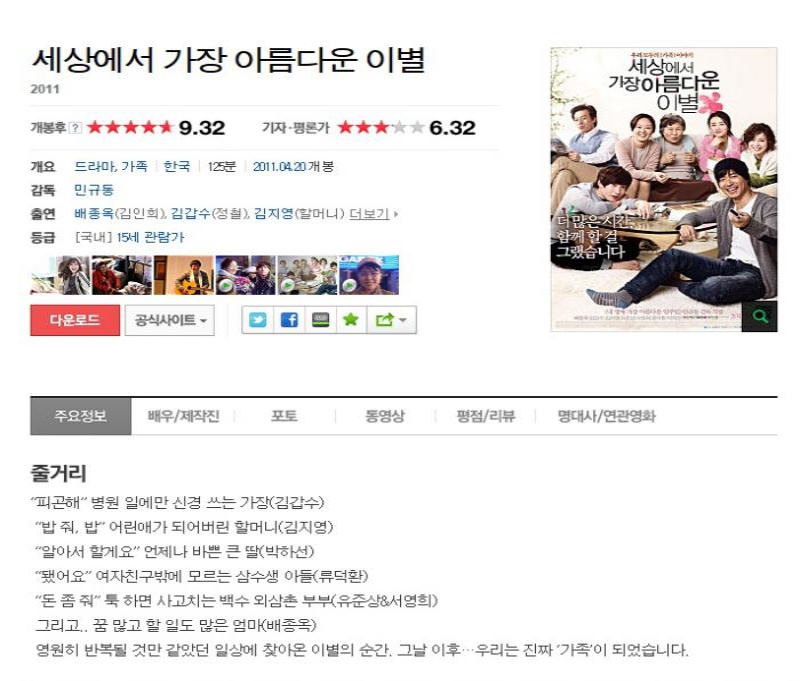Open the guitar player photo thumbnail
Viewport: 800px width, 681px height.
tap(184, 275)
